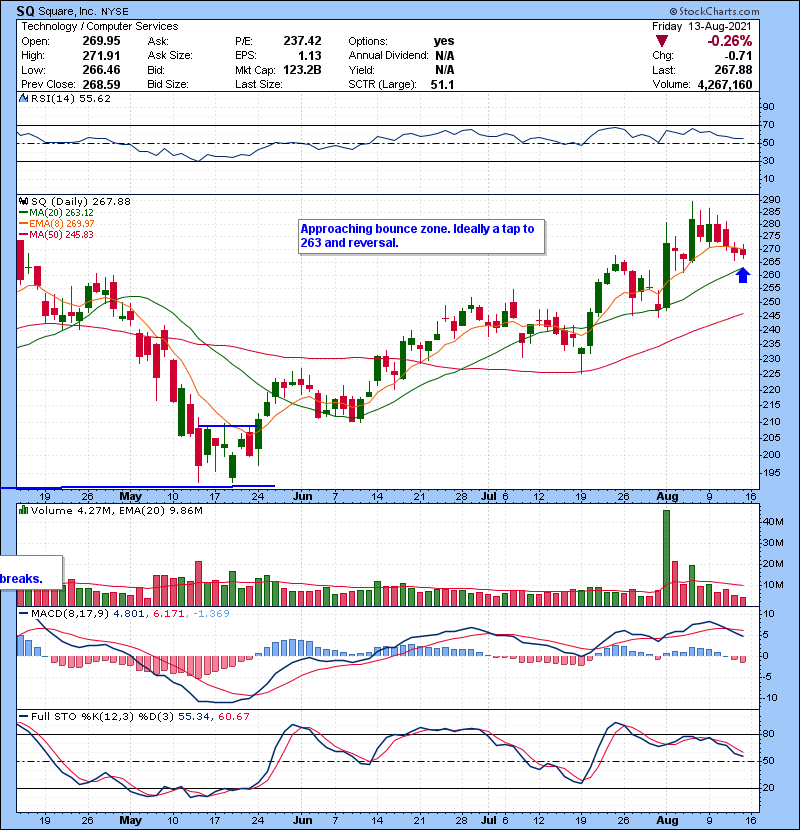Click the stochastic %K value 55.34

(x=193, y=716)
